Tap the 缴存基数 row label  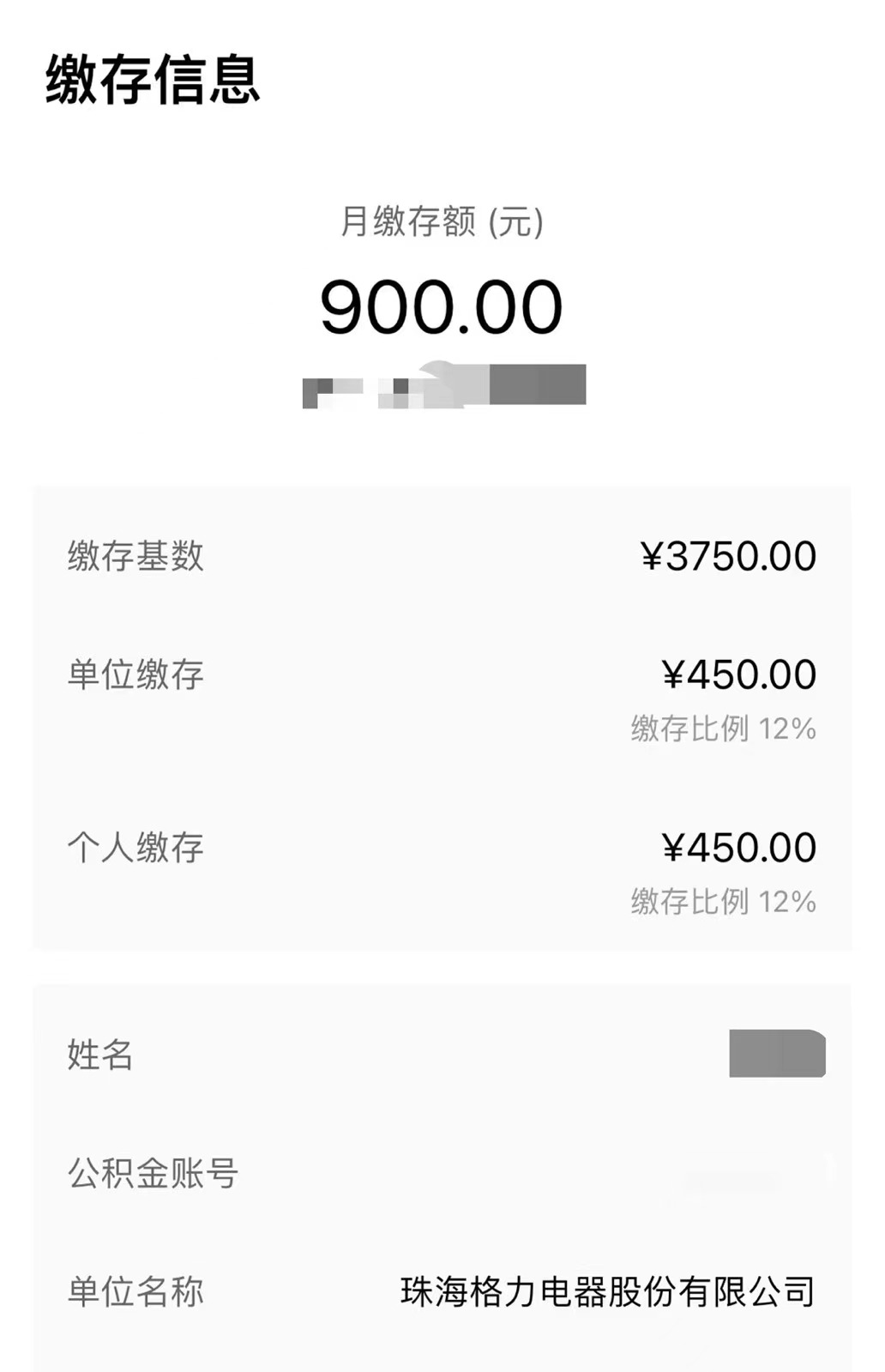[135, 556]
